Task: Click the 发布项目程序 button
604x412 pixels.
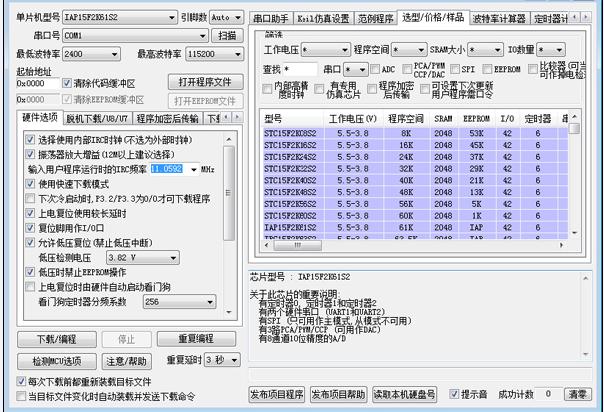Action: pos(277,395)
